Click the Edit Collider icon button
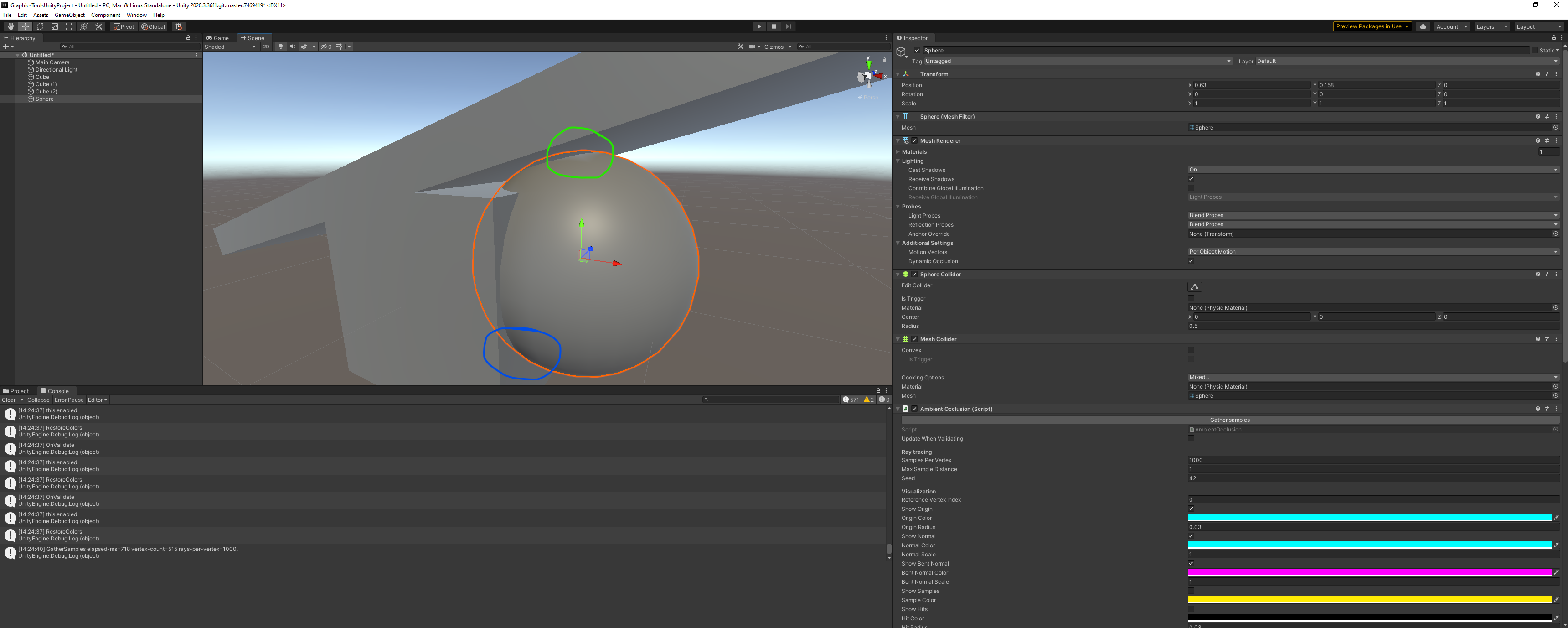 (1194, 287)
